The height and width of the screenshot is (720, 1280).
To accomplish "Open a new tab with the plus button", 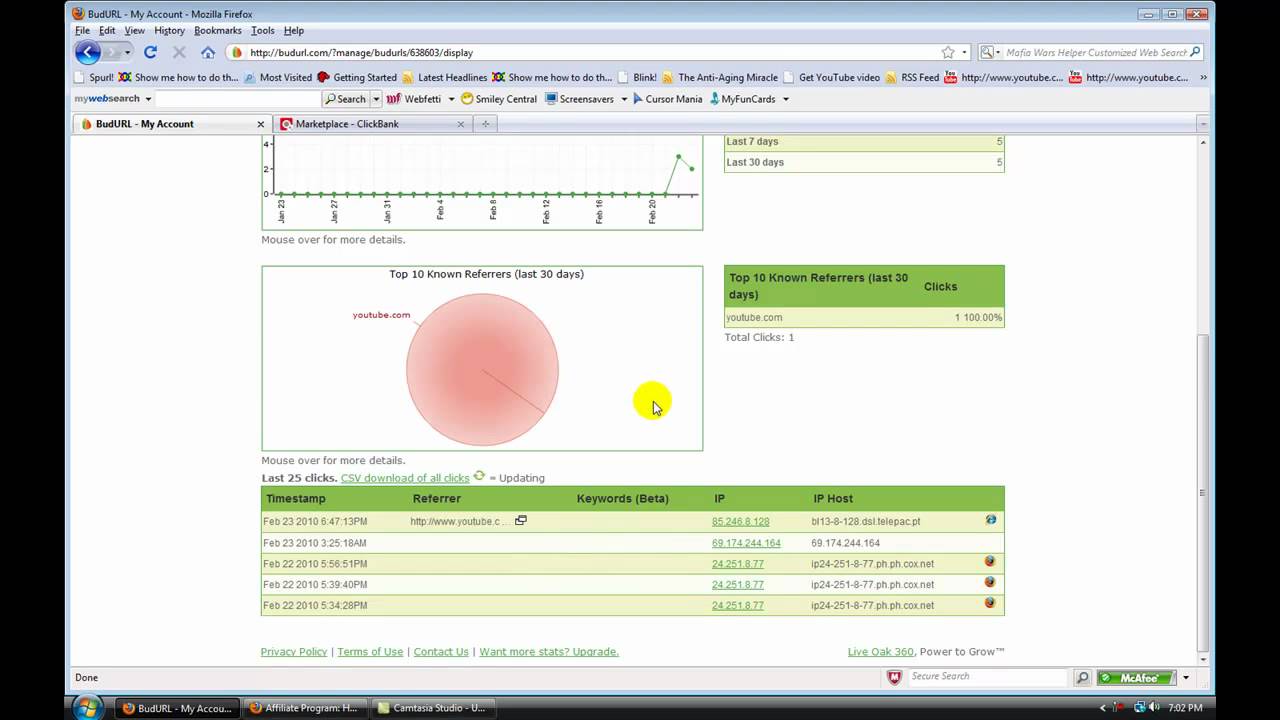I will 485,124.
